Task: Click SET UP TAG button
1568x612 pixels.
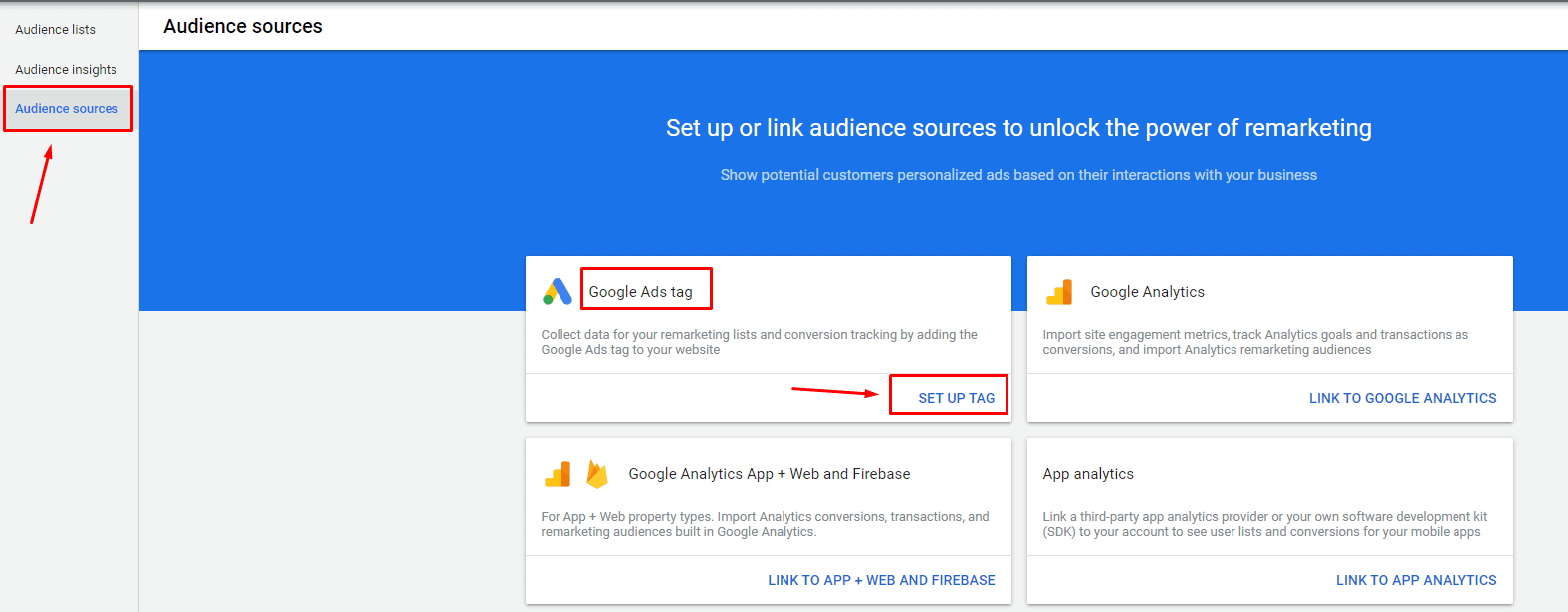Action: pyautogui.click(x=957, y=398)
